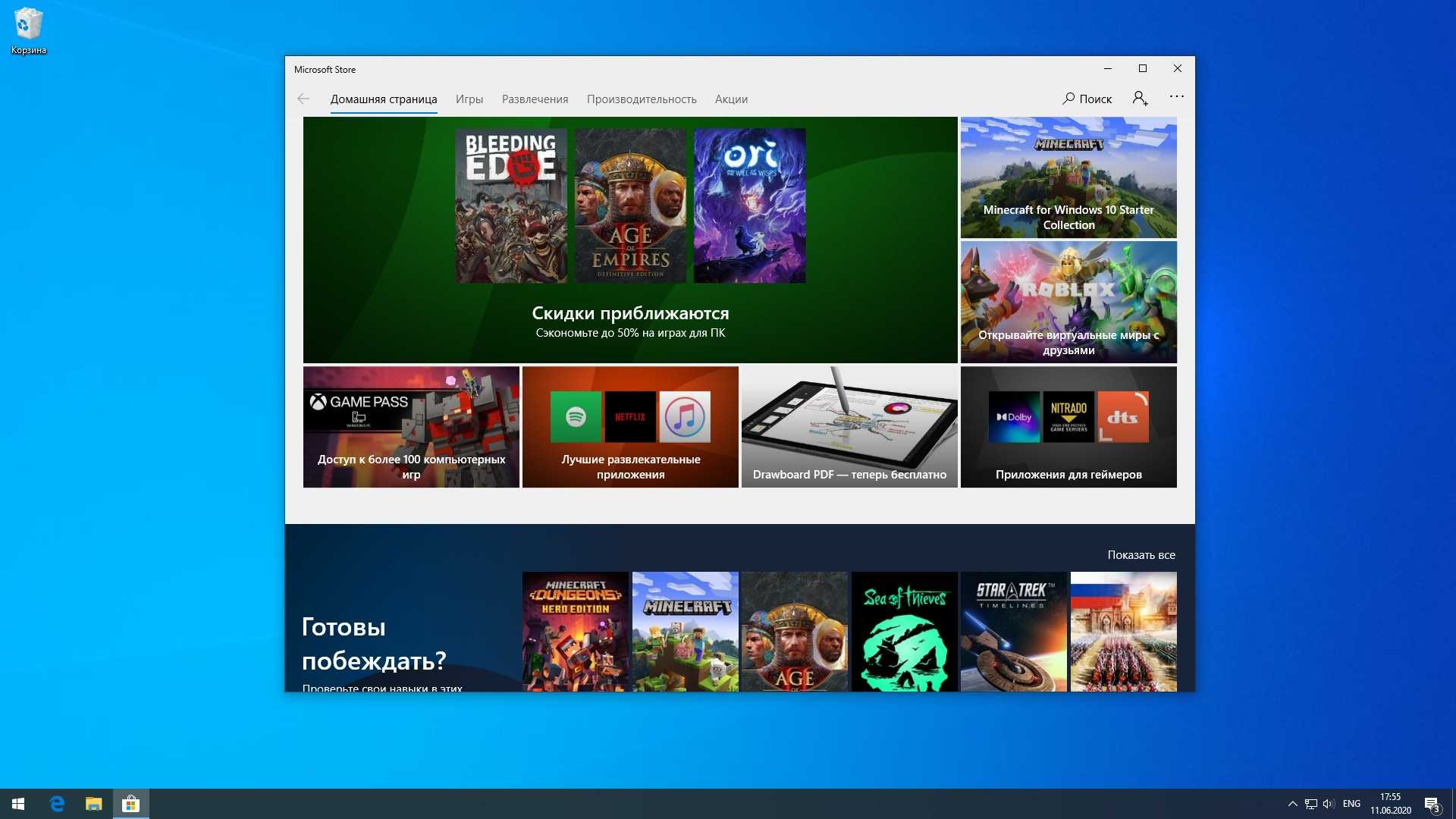This screenshot has width=1456, height=819.
Task: Switch to the Домашняя страница tab
Action: (x=384, y=99)
